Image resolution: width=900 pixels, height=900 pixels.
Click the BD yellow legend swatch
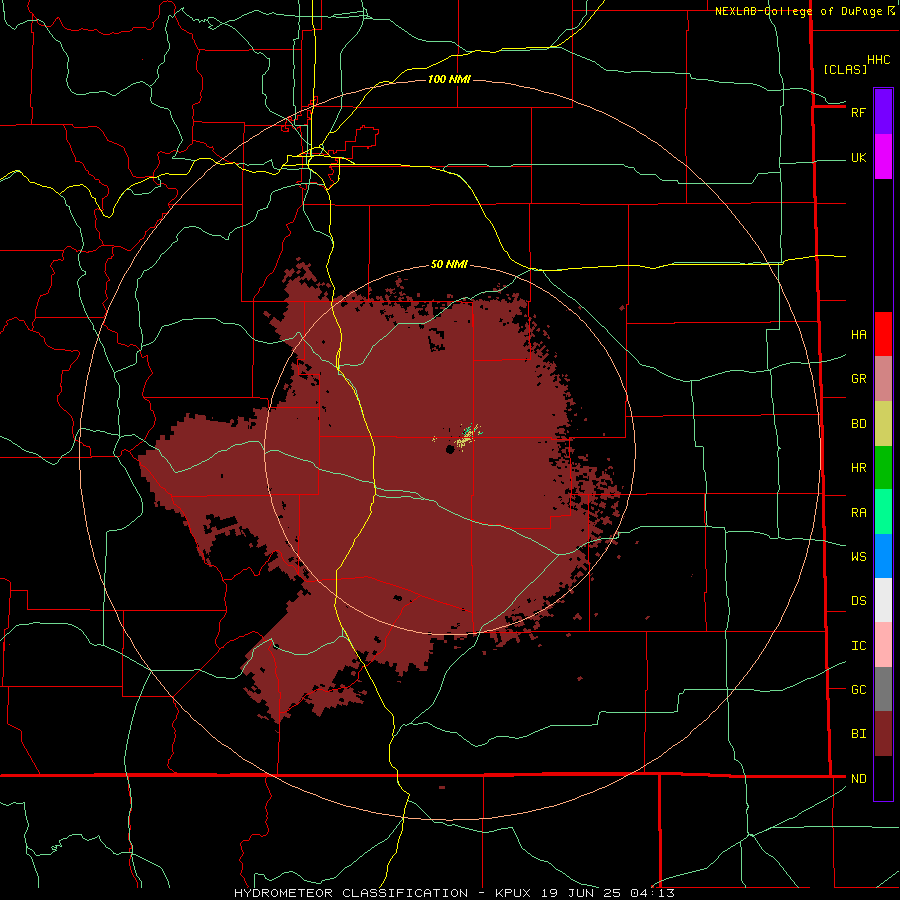[883, 424]
